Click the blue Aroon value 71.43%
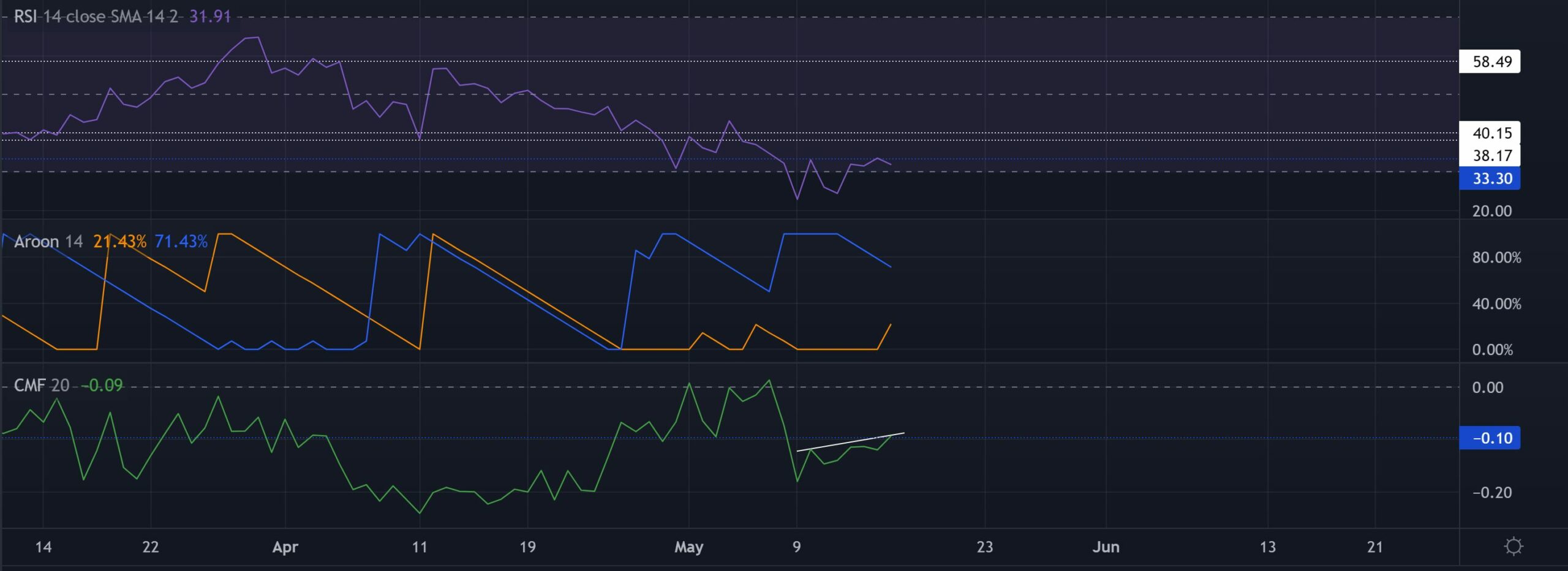 [x=181, y=242]
